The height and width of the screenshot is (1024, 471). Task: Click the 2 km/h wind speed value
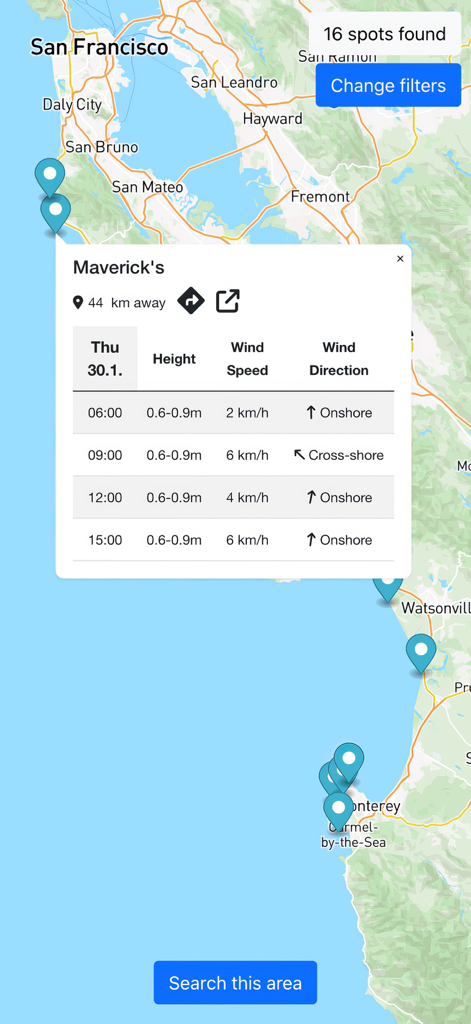pos(247,413)
